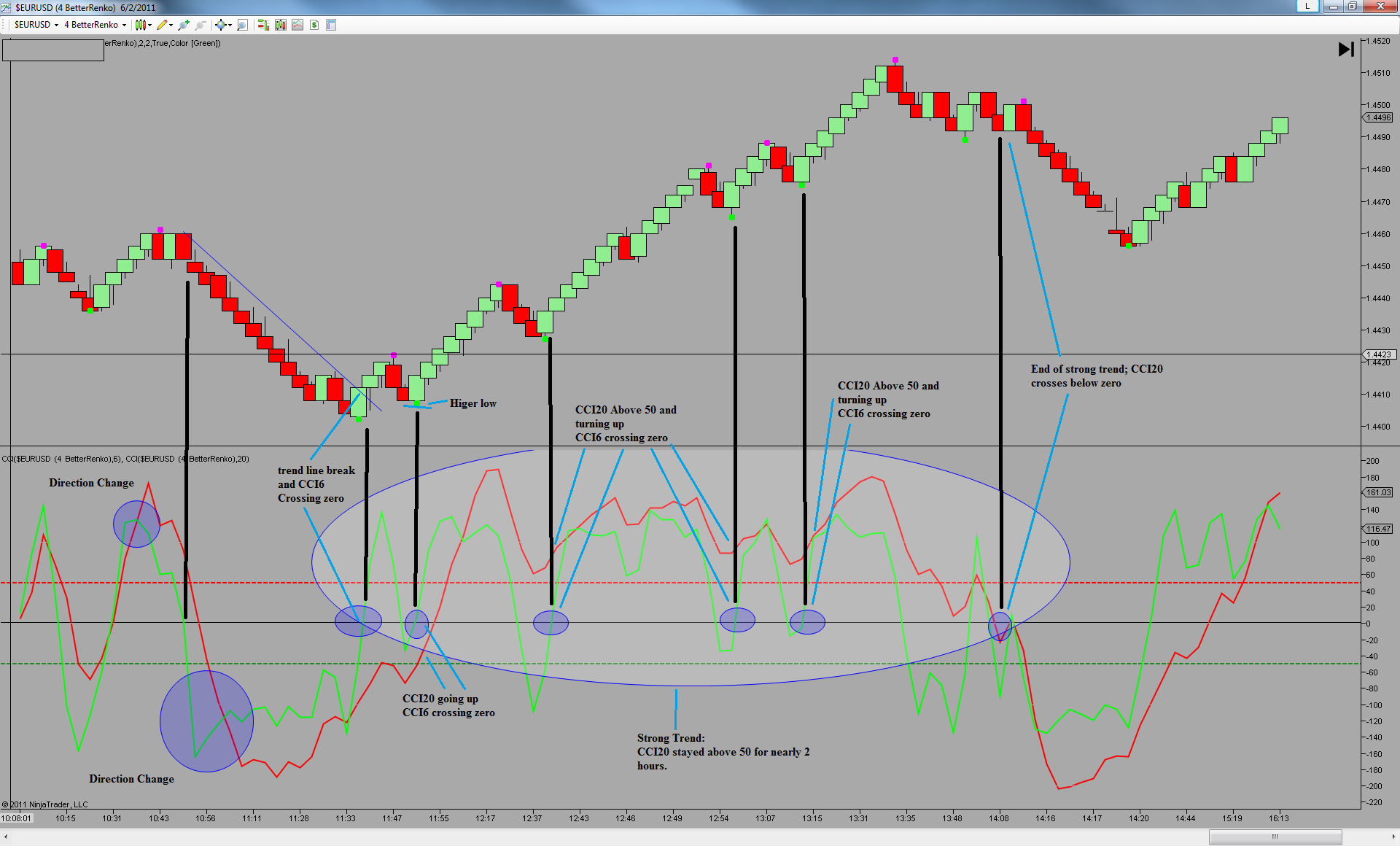Viewport: 1400px width, 846px height.
Task: Click the horizontal scrollbar thumb
Action: [x=1275, y=837]
